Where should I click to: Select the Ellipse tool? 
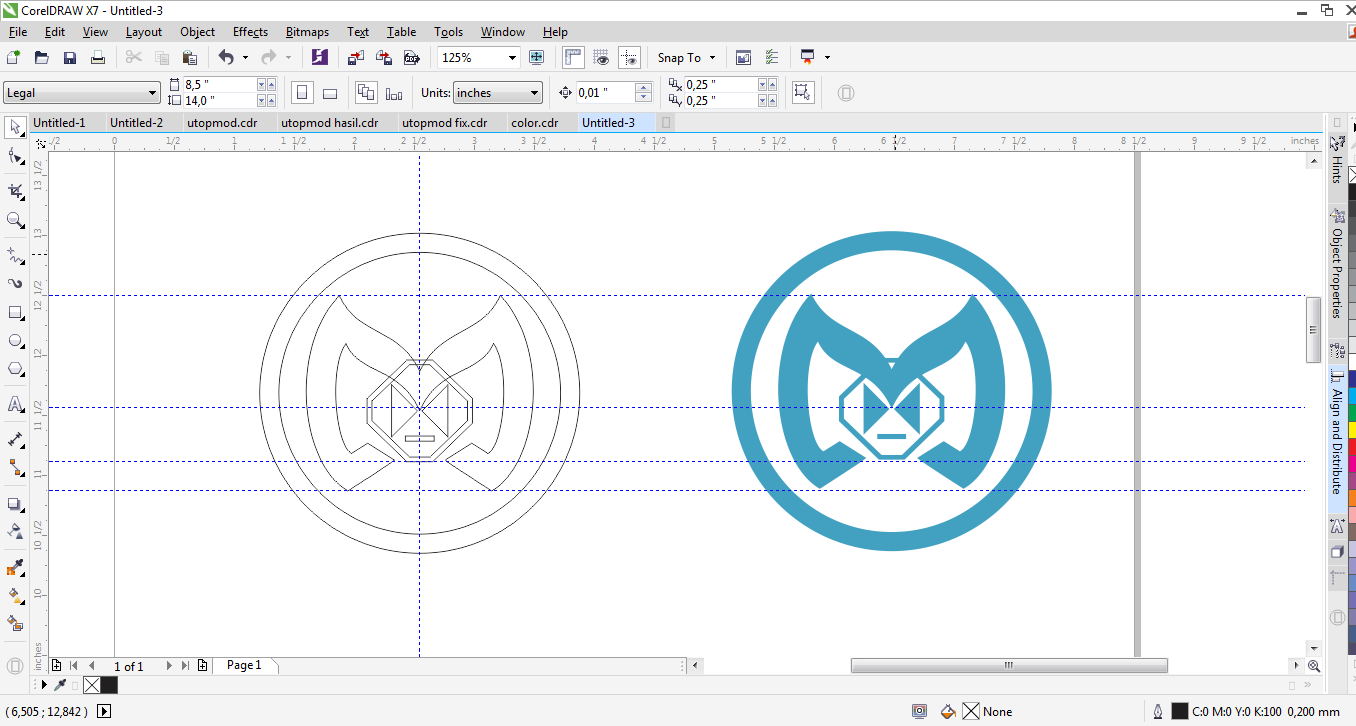tap(15, 341)
